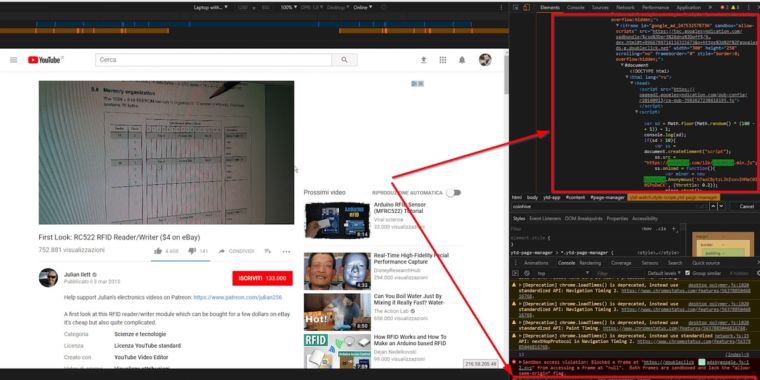760x380 pixels.
Task: Click the show console sidebar icon
Action: click(x=516, y=273)
